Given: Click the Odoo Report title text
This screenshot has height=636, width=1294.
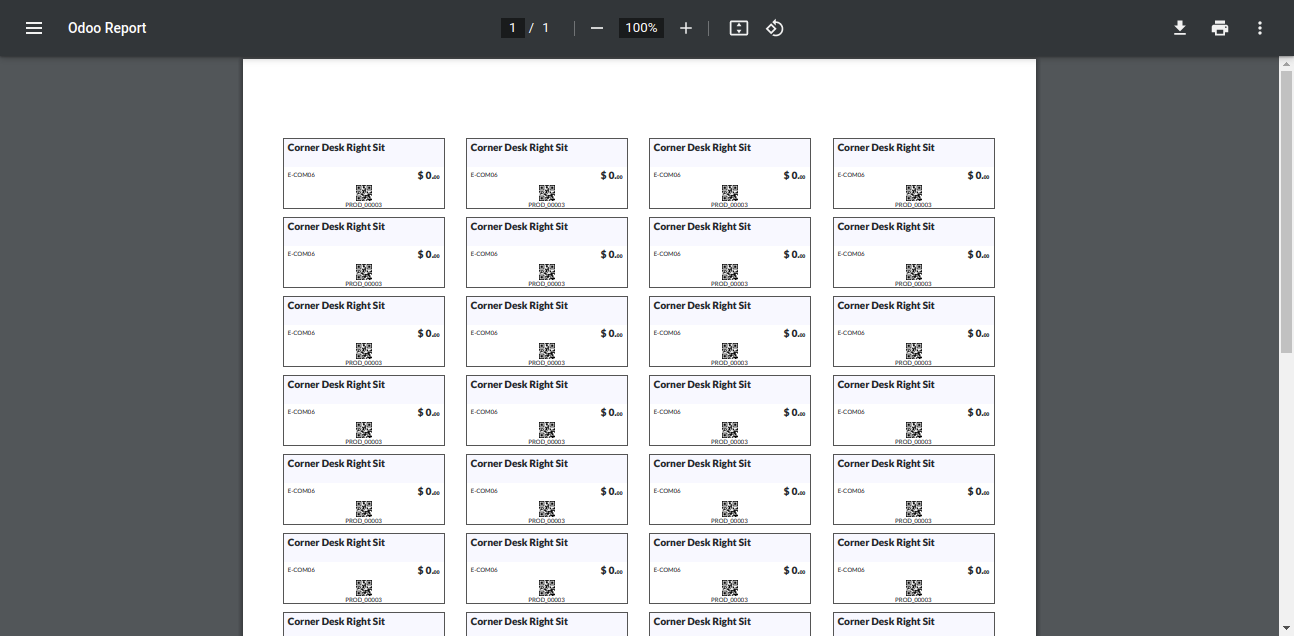Looking at the screenshot, I should (x=107, y=28).
